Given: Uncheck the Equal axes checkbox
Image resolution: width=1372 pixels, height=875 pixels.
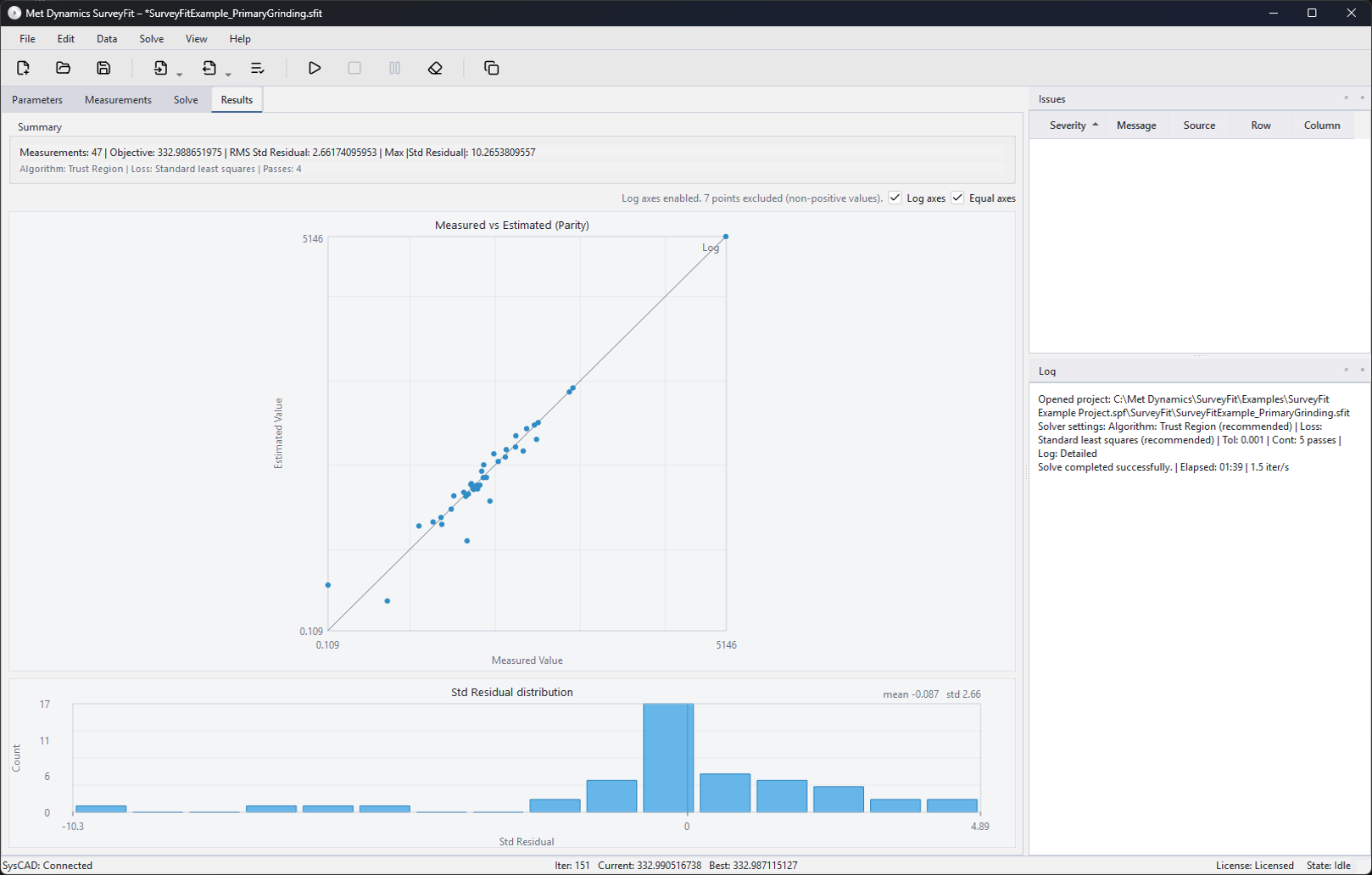Looking at the screenshot, I should pos(957,198).
